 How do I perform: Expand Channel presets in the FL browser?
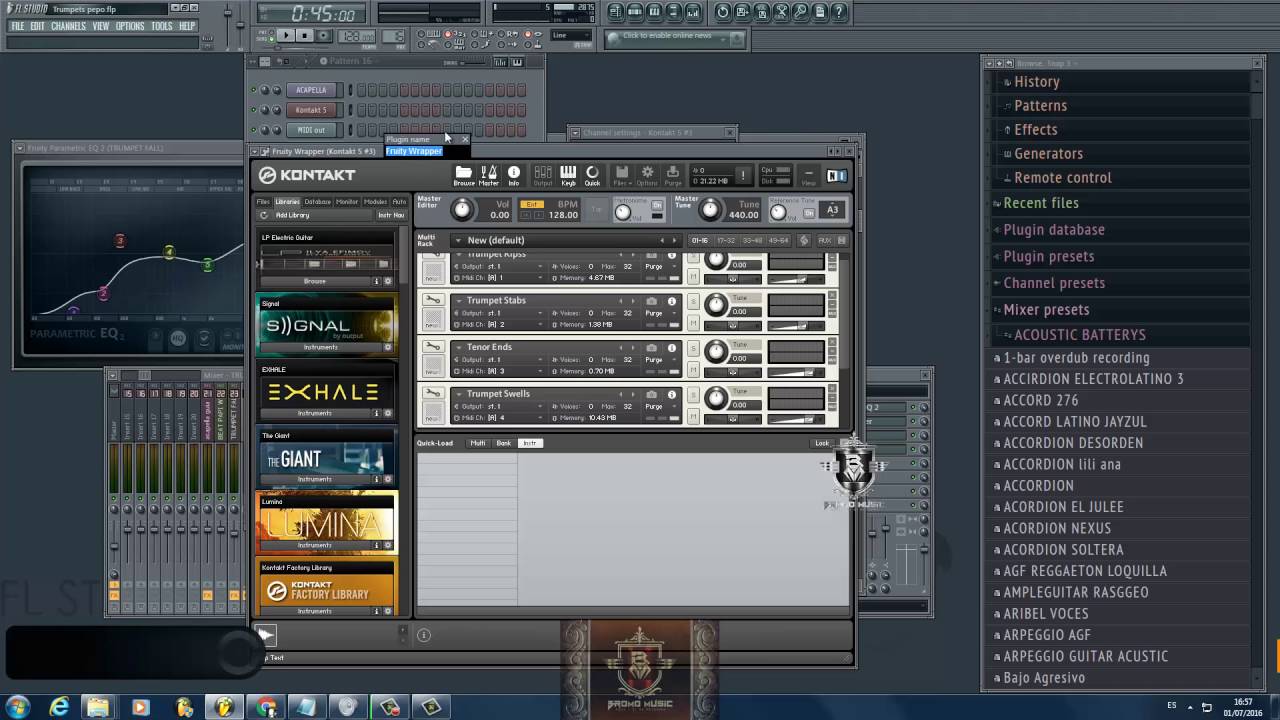[1054, 283]
